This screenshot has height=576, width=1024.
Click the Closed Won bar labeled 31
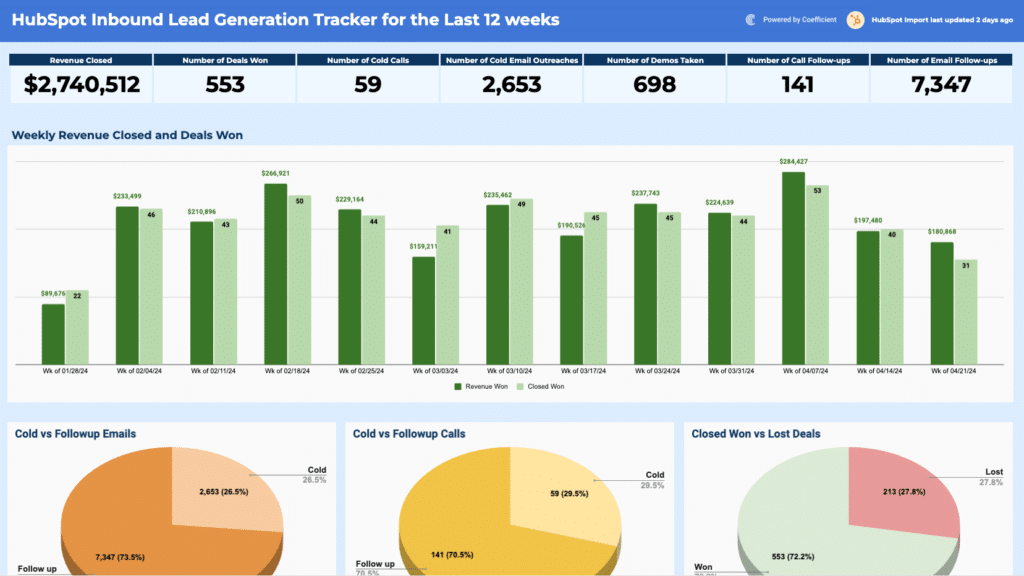[x=965, y=312]
